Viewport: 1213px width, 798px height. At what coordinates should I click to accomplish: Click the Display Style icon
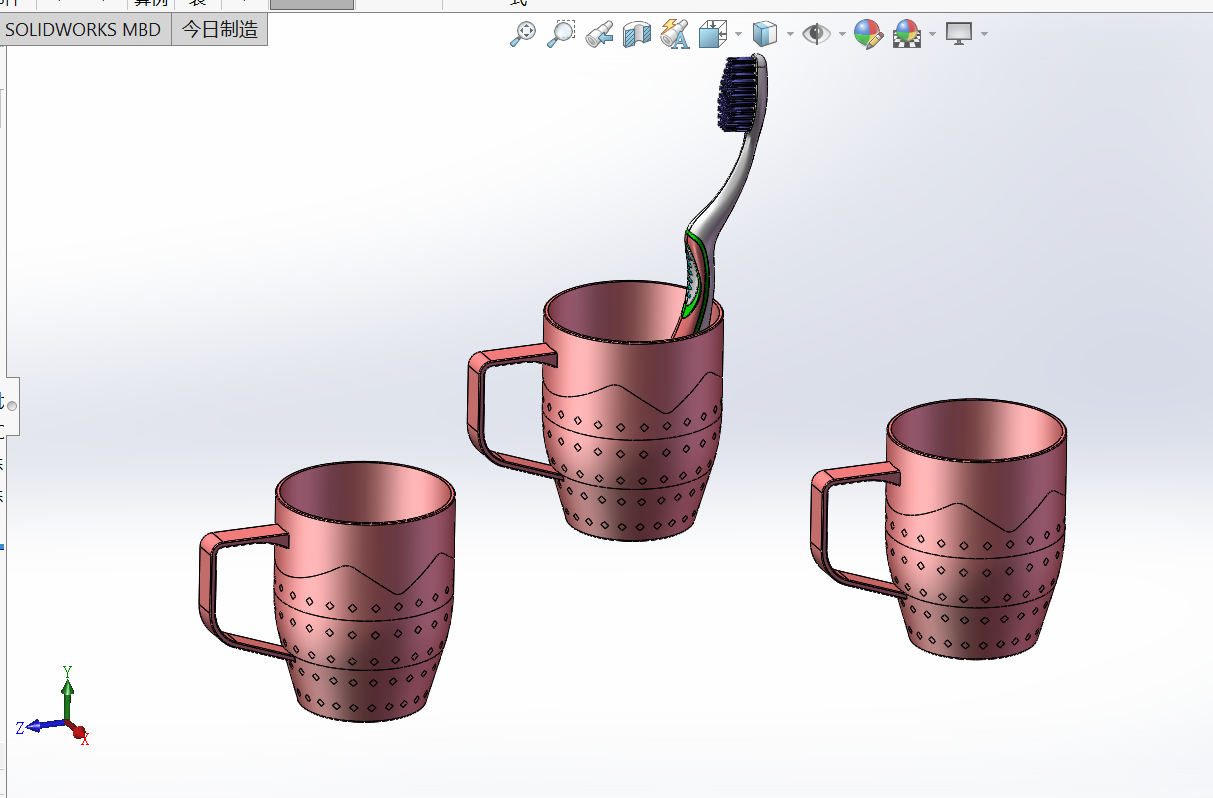[x=765, y=34]
